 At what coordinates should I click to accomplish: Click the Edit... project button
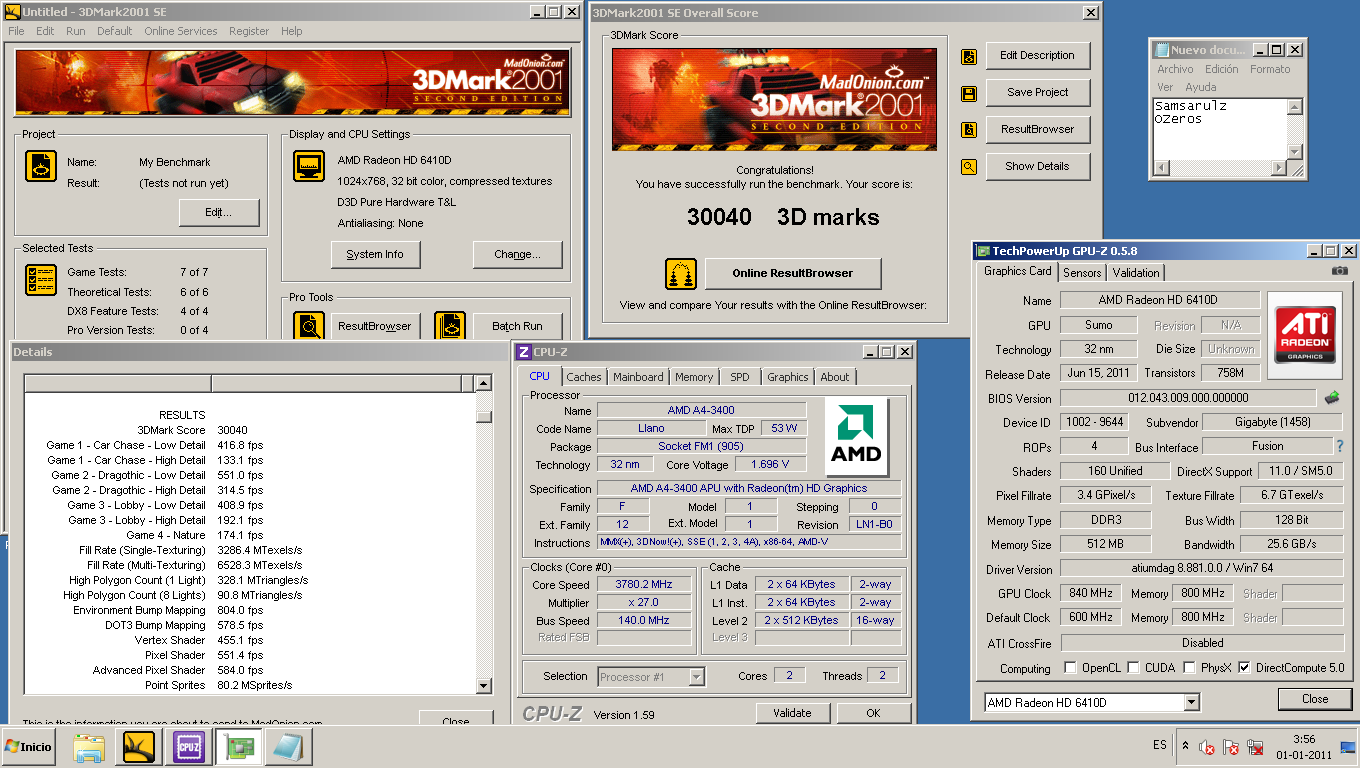coord(219,213)
